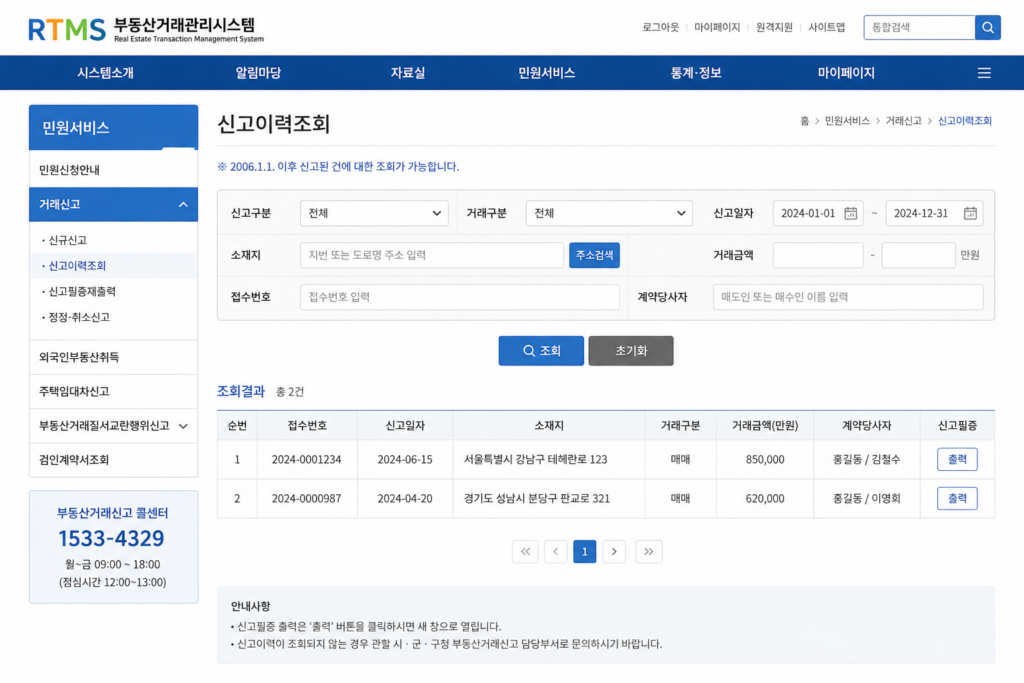1024x683 pixels.
Task: Go to previous page arrow
Action: (x=556, y=552)
